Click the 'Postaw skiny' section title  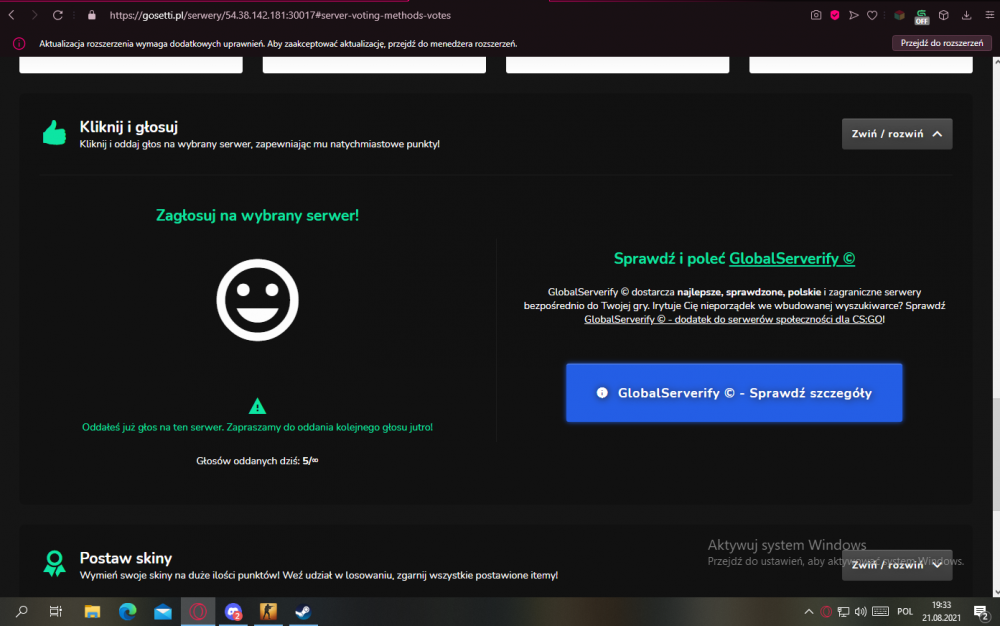pos(126,558)
